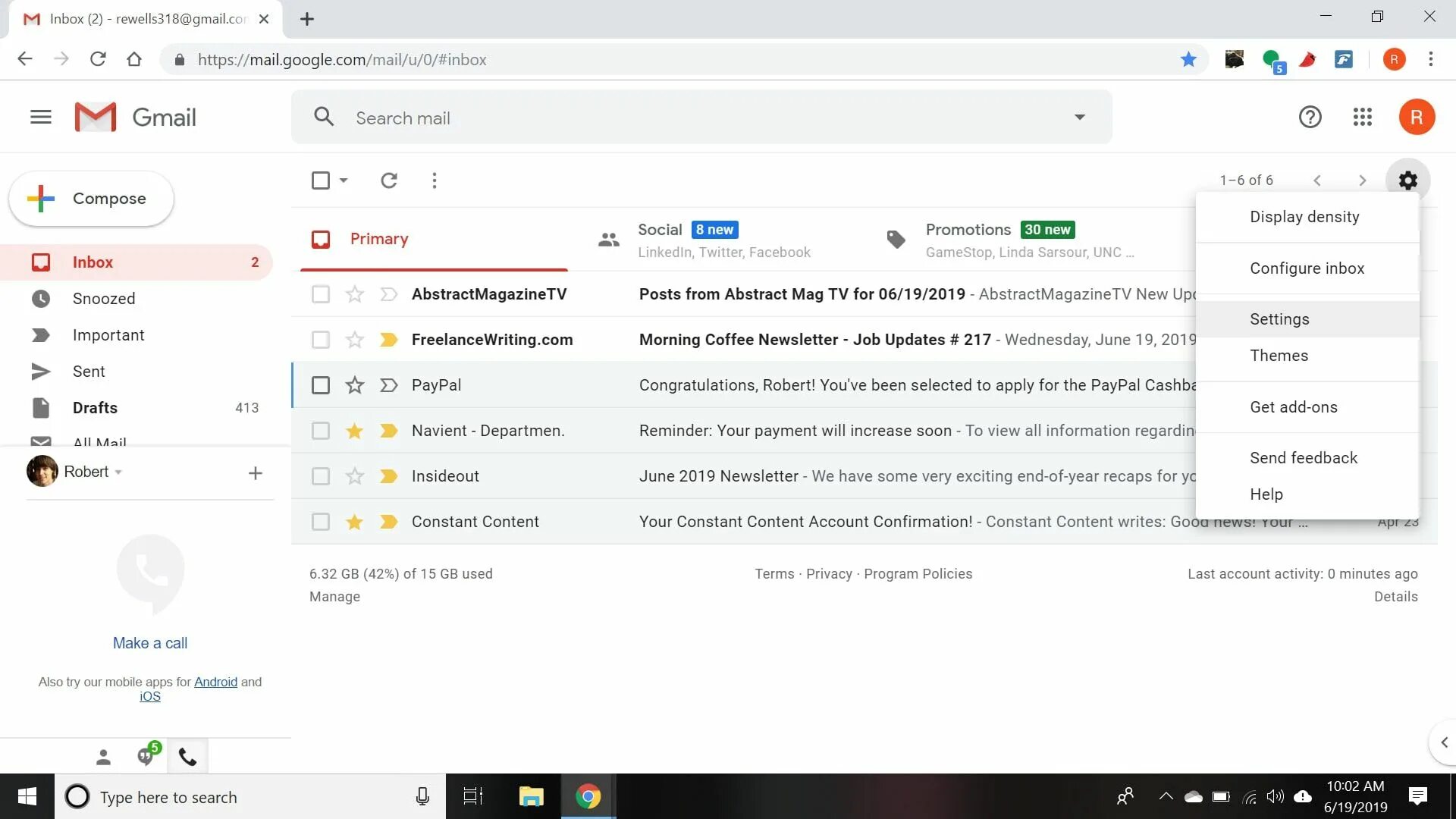This screenshot has height=819, width=1456.
Task: Click the Help question mark icon
Action: pyautogui.click(x=1310, y=117)
